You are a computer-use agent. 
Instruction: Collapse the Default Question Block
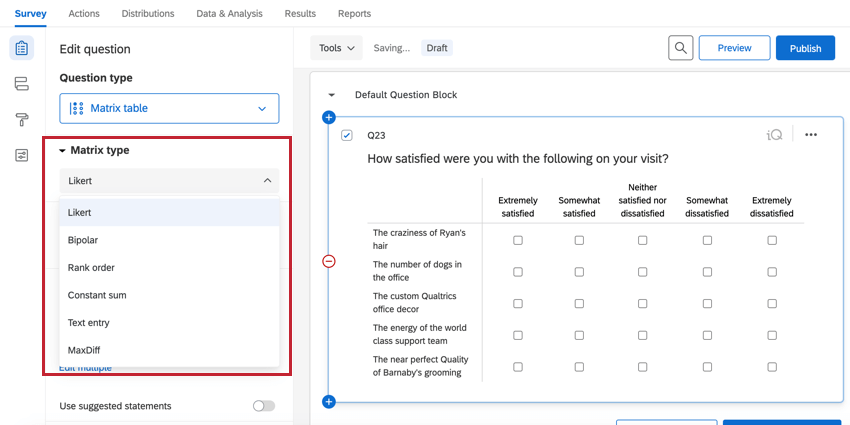[332, 95]
